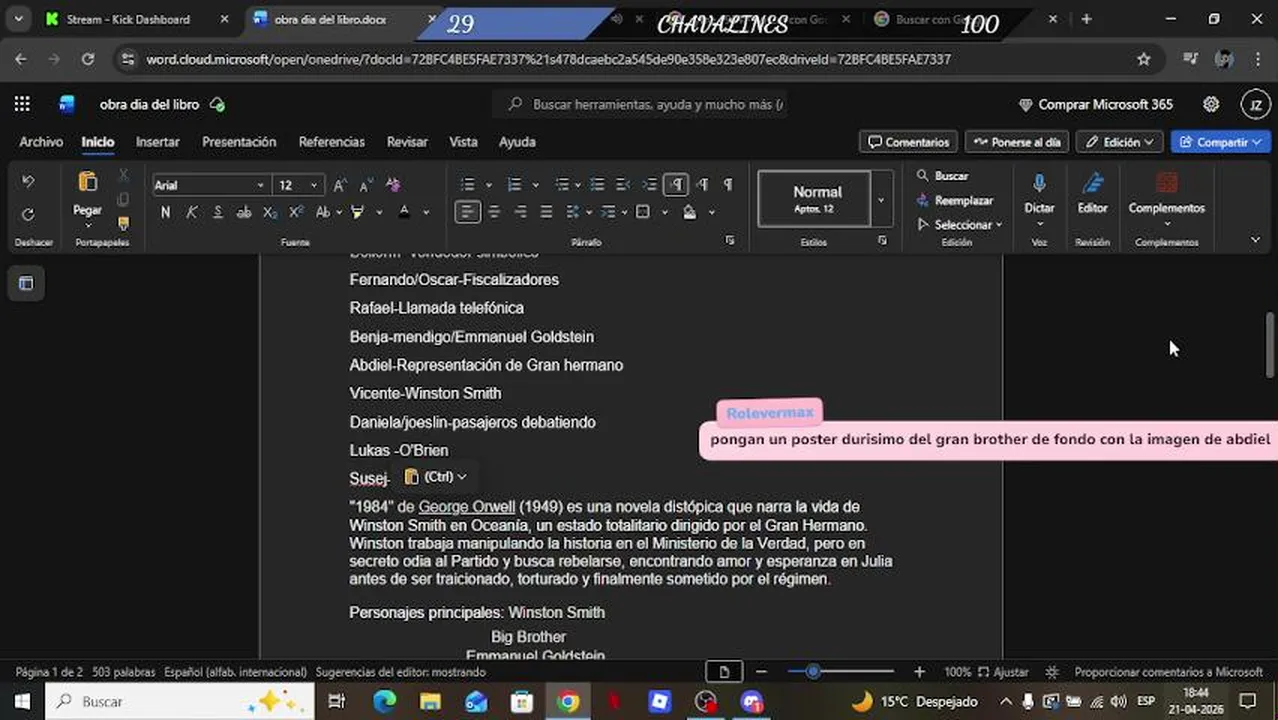Image resolution: width=1278 pixels, height=720 pixels.
Task: Click the Undo (Deshacer) arrow icon
Action: click(x=28, y=182)
